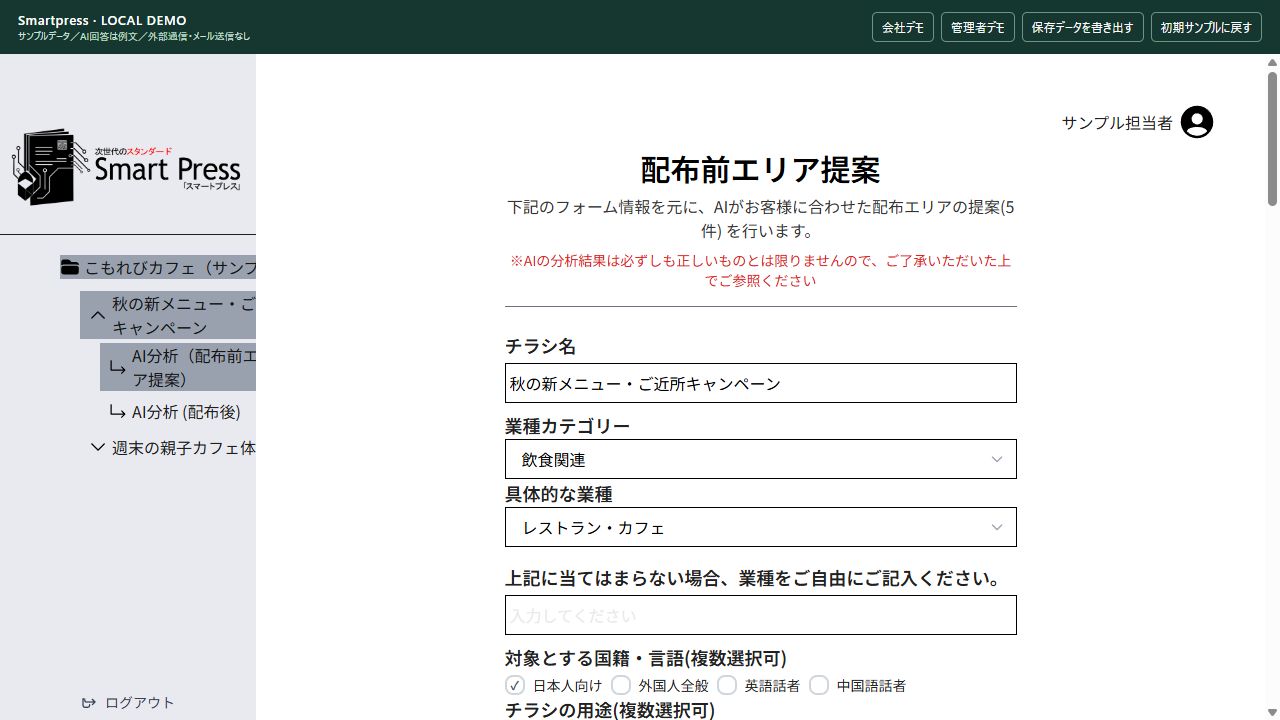Click the サンプル担当者 user name
This screenshot has height=720, width=1280.
[x=1117, y=122]
